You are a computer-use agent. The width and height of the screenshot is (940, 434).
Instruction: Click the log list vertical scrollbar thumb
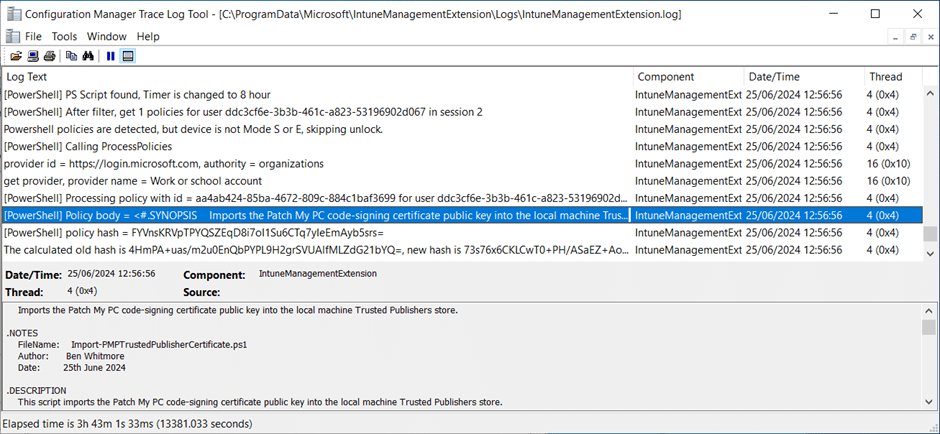[x=930, y=234]
